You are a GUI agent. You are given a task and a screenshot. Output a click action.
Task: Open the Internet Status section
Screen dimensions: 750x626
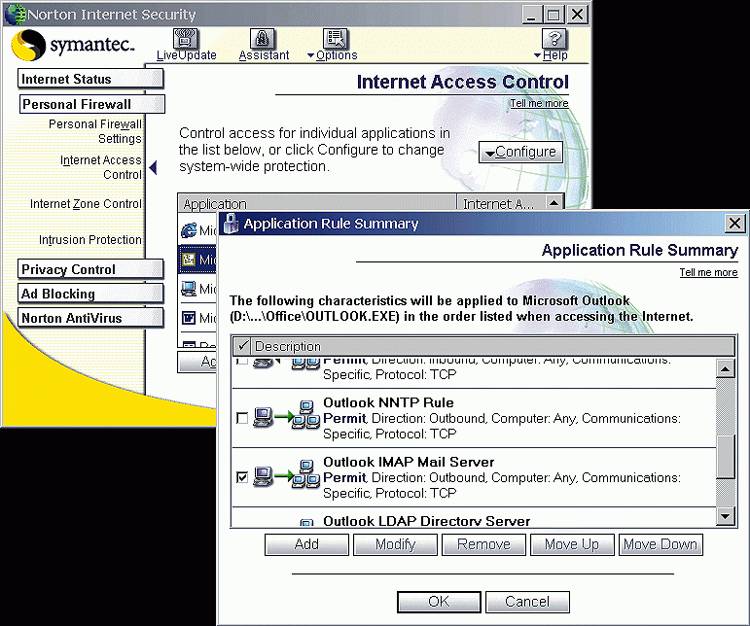click(90, 79)
